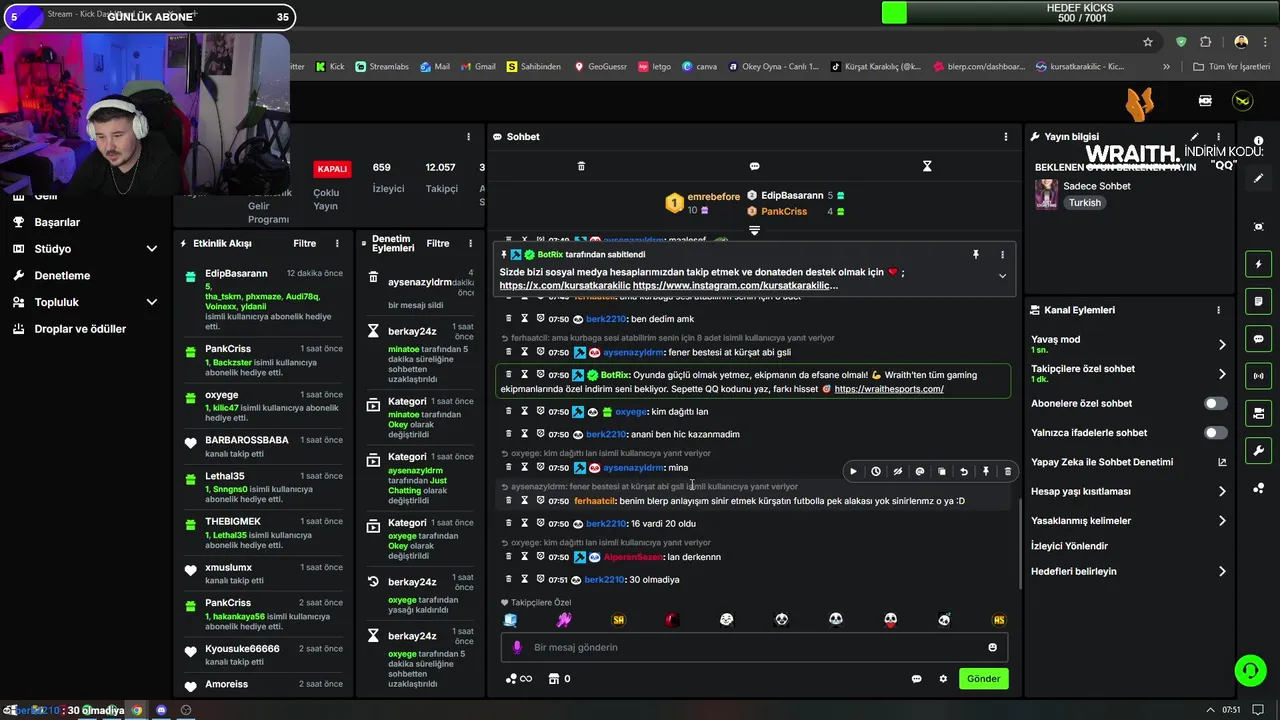Screen dimensions: 1280x720
Task: Click the lightning bolt icon in the right sidebar
Action: [x=1259, y=264]
